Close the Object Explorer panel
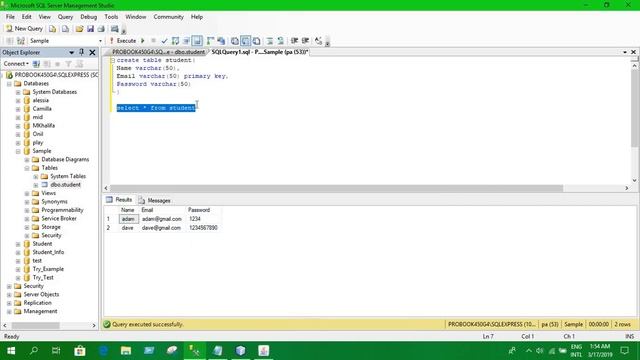Image resolution: width=640 pixels, height=360 pixels. pyautogui.click(x=92, y=52)
